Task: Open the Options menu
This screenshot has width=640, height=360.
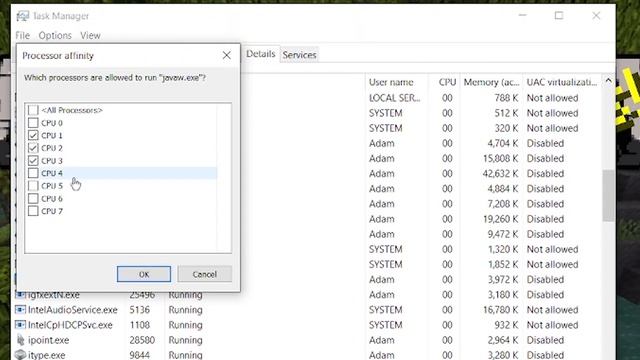Action: tap(55, 36)
